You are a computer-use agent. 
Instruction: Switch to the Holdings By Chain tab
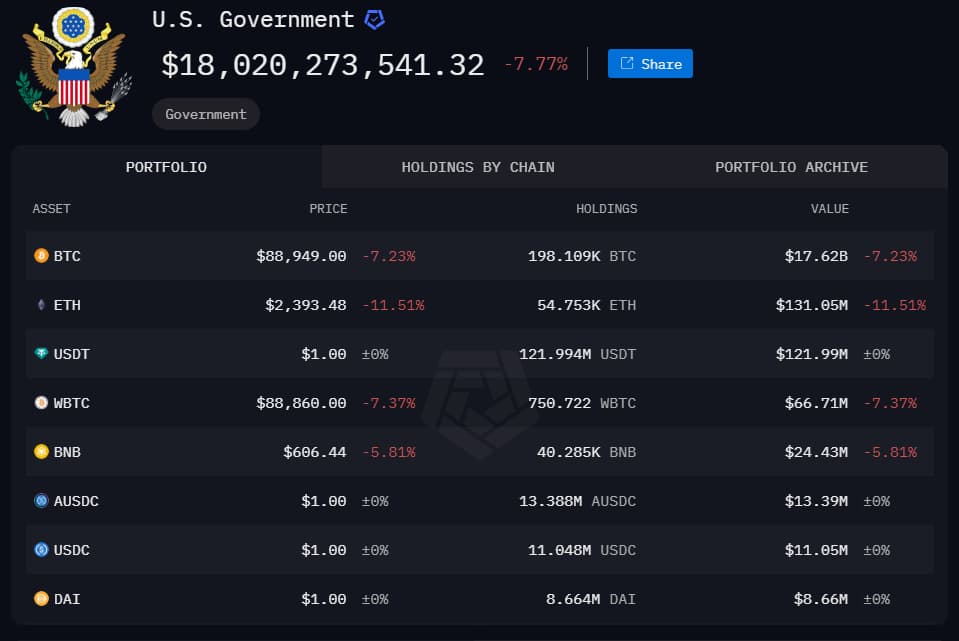pos(478,167)
